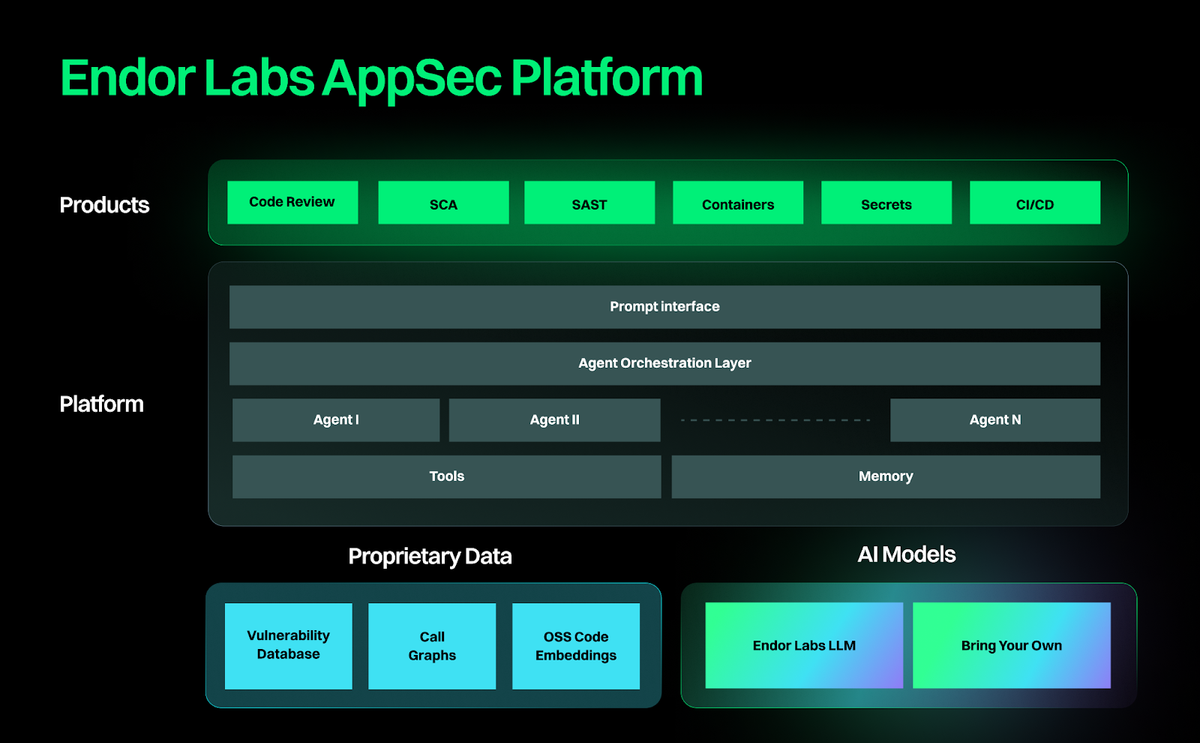Image resolution: width=1200 pixels, height=743 pixels.
Task: Click the Agent N block
Action: point(995,420)
